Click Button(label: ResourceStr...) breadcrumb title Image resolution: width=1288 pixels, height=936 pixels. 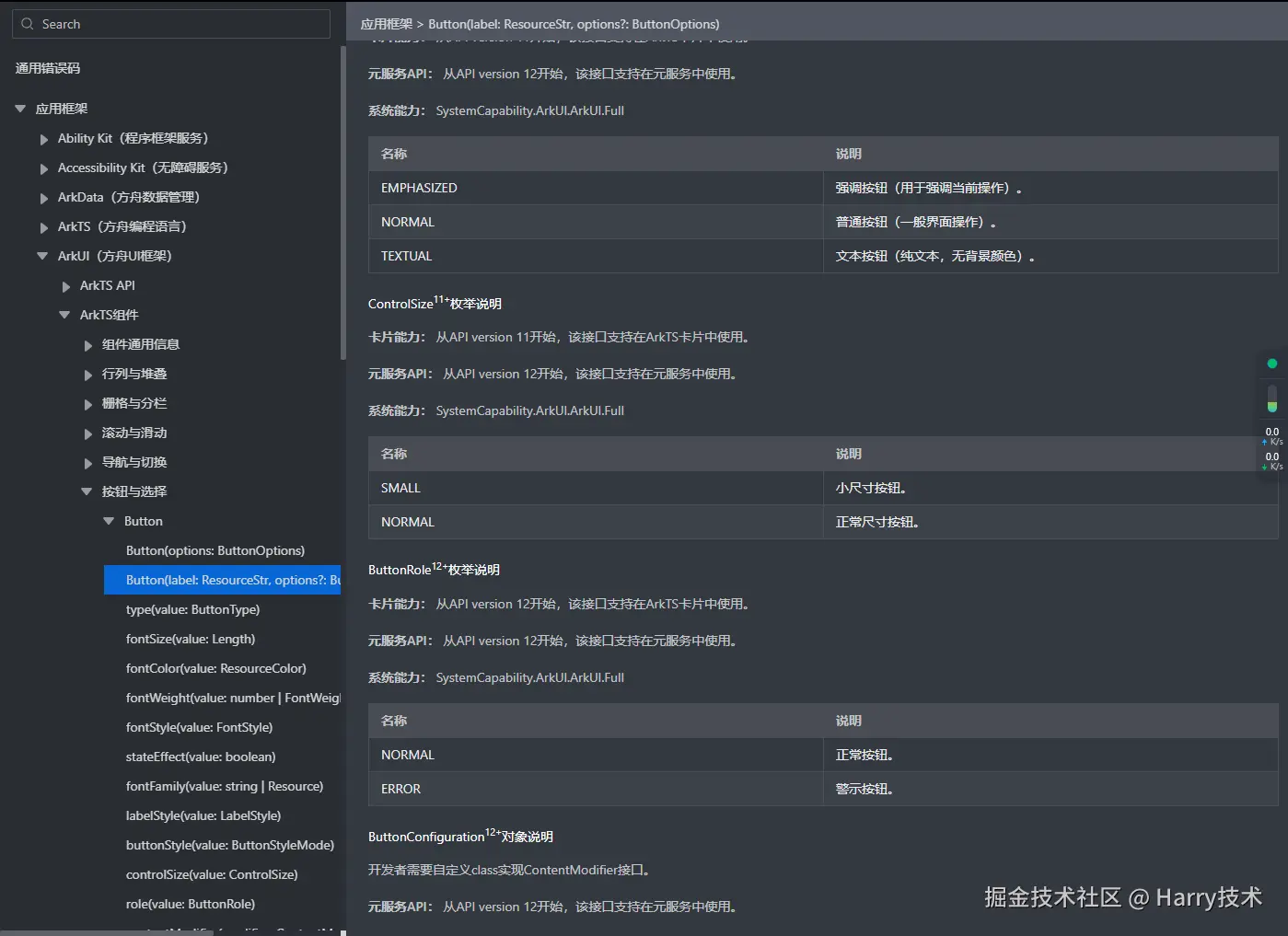click(x=574, y=24)
